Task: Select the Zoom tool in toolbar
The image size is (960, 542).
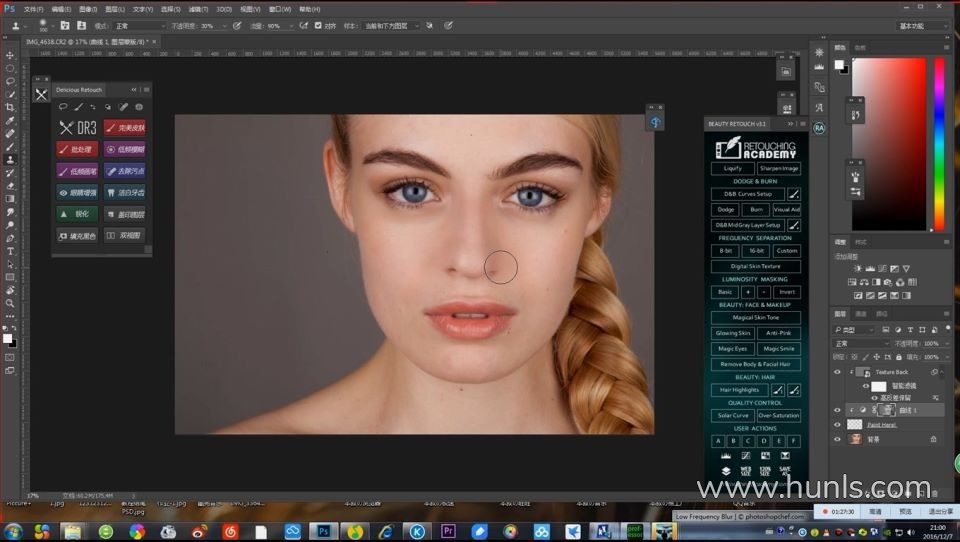Action: pos(10,303)
